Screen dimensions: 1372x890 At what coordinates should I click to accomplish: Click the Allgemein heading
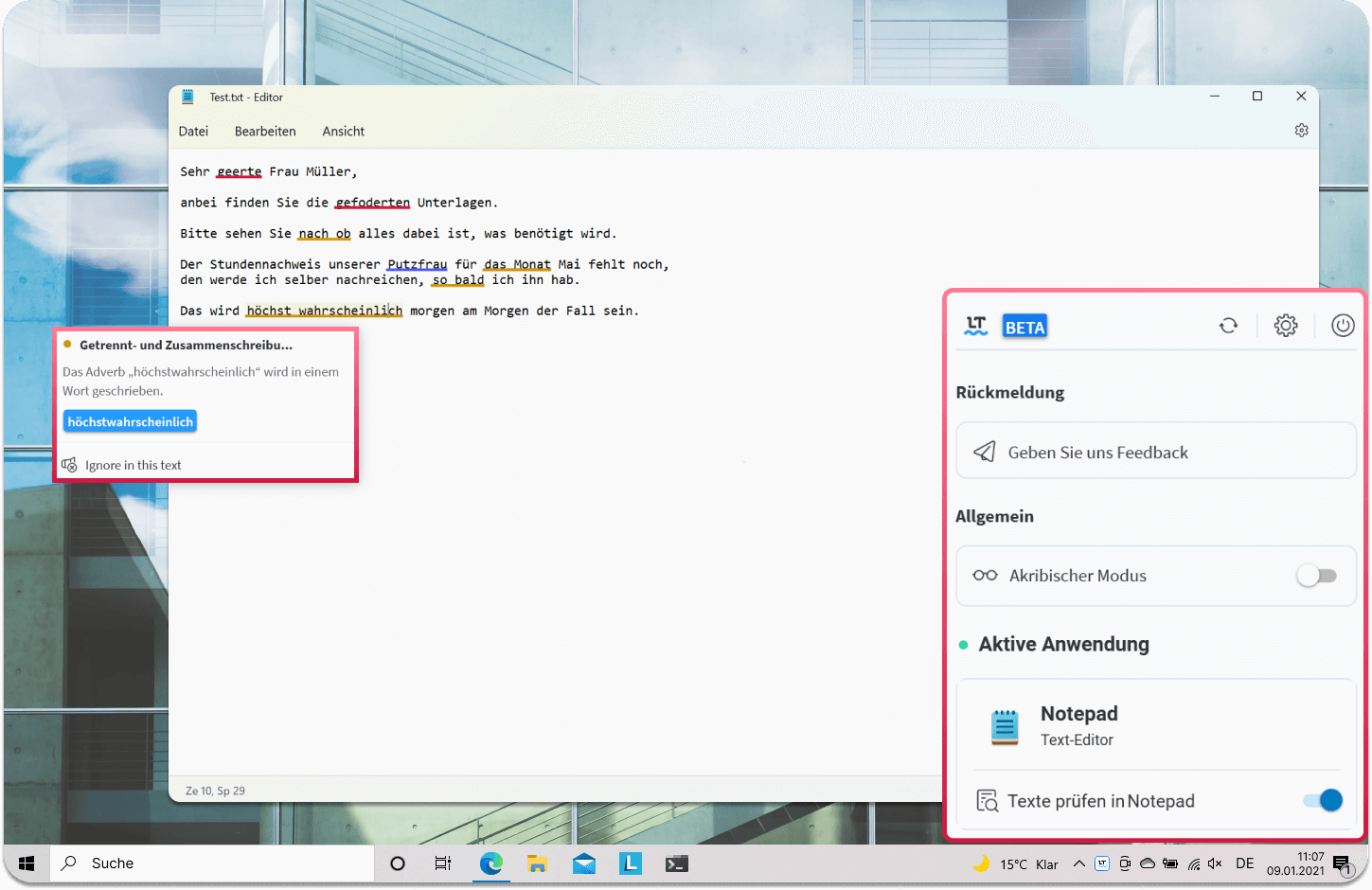994,516
